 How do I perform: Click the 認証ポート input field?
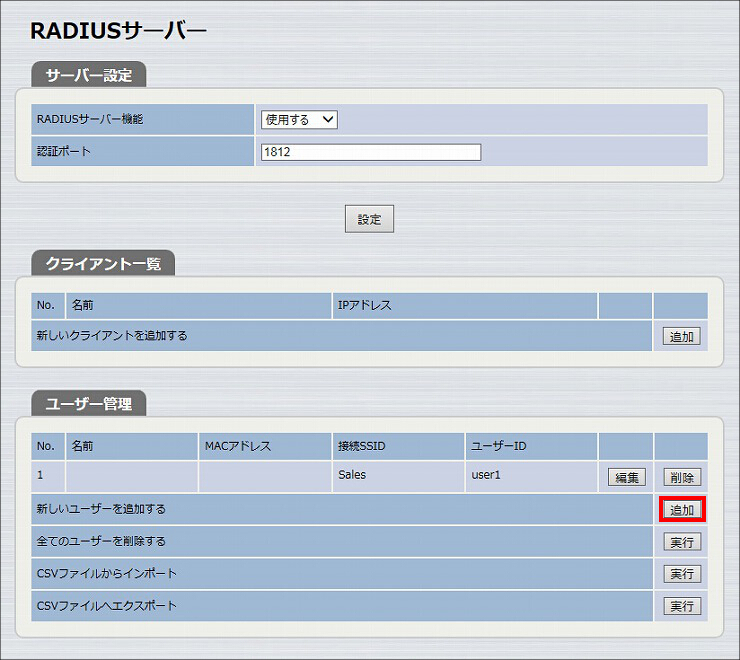371,152
